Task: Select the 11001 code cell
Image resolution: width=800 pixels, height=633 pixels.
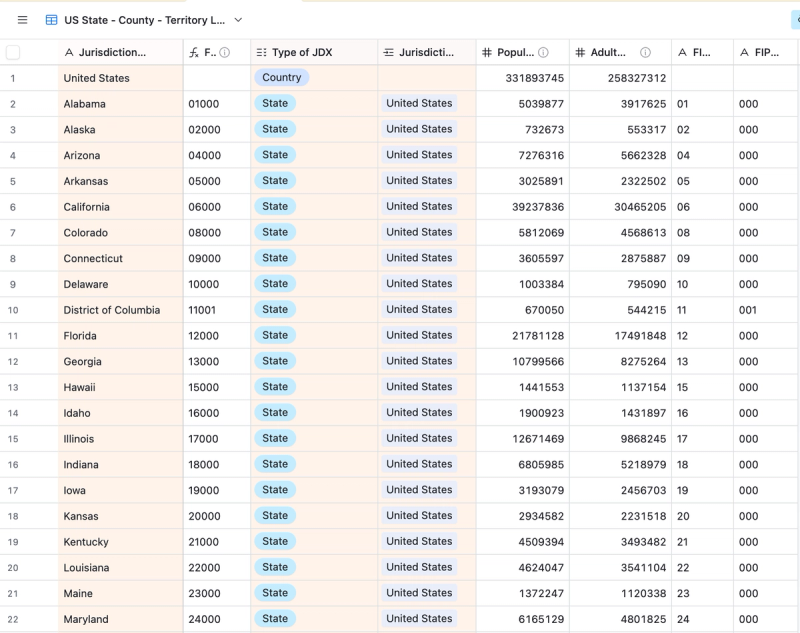Action: coord(217,310)
